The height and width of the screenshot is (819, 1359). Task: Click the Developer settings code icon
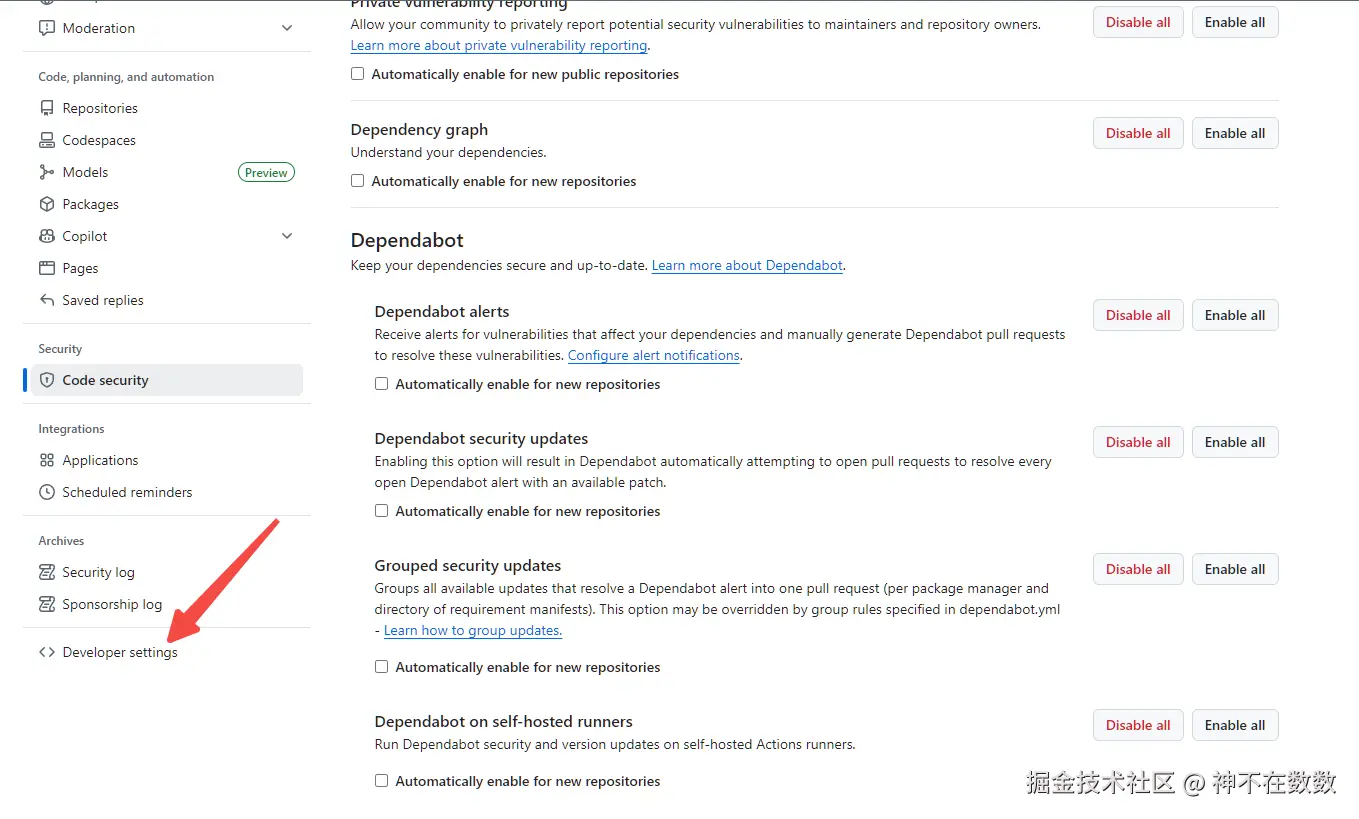coord(46,652)
